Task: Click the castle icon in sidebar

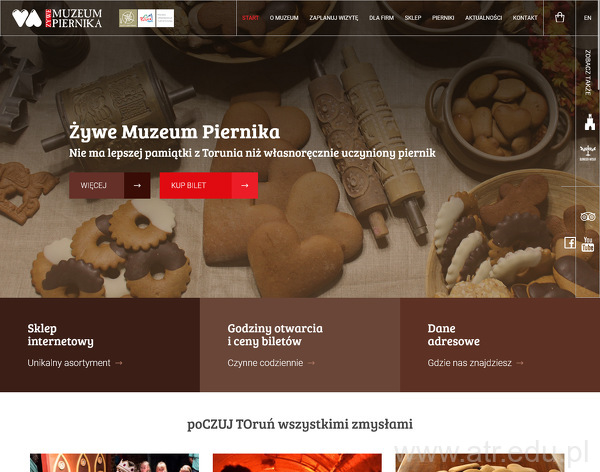Action: tap(590, 122)
